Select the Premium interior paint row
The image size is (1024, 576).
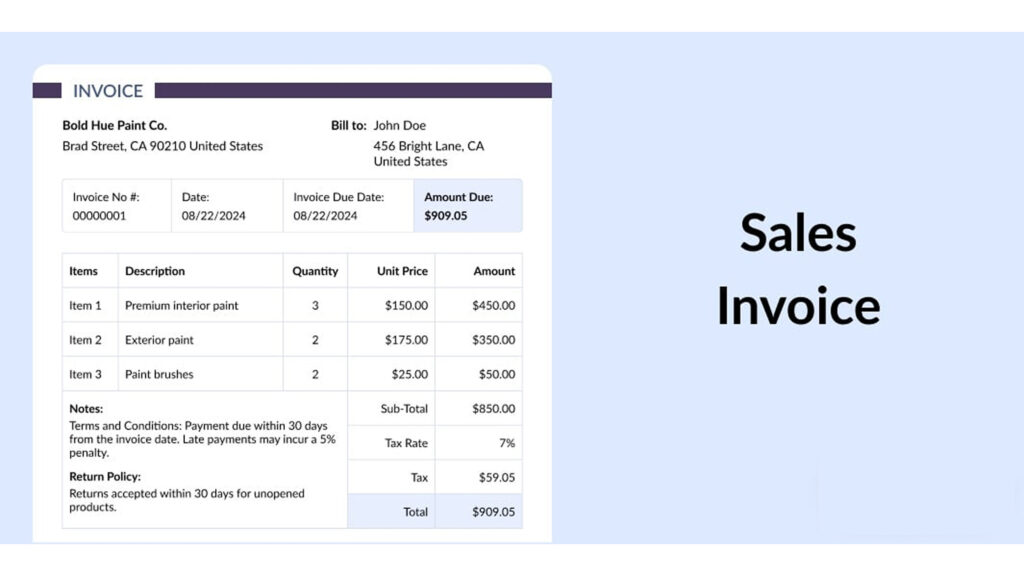coord(292,305)
